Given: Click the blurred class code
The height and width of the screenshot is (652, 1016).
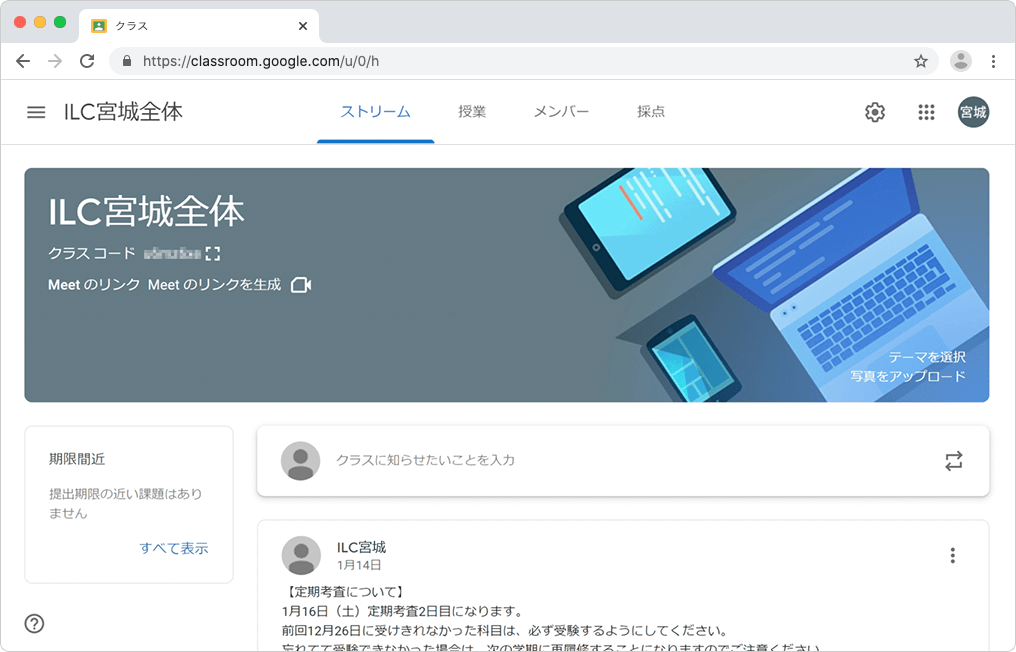Looking at the screenshot, I should coord(172,253).
